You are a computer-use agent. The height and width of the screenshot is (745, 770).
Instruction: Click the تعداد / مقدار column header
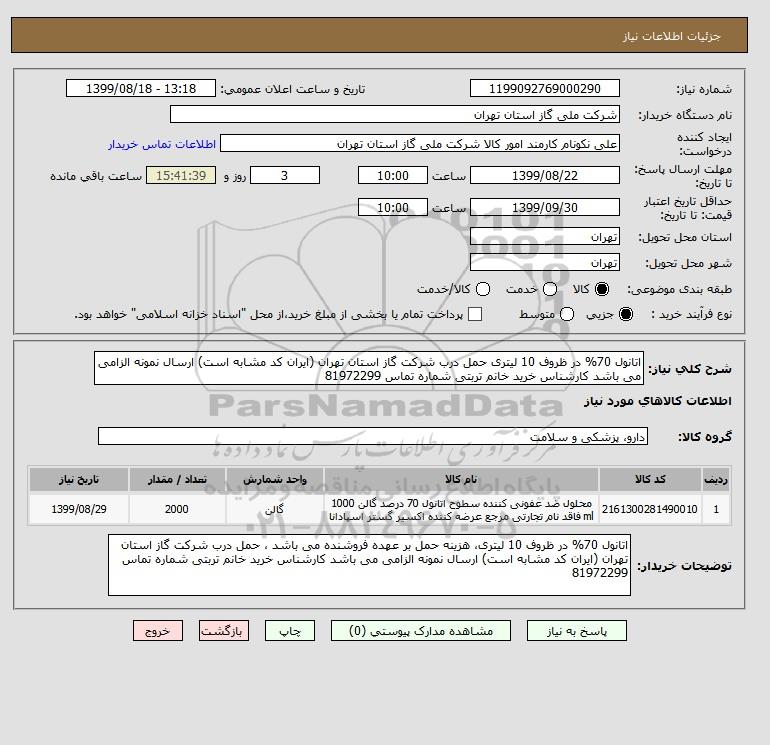pyautogui.click(x=177, y=479)
